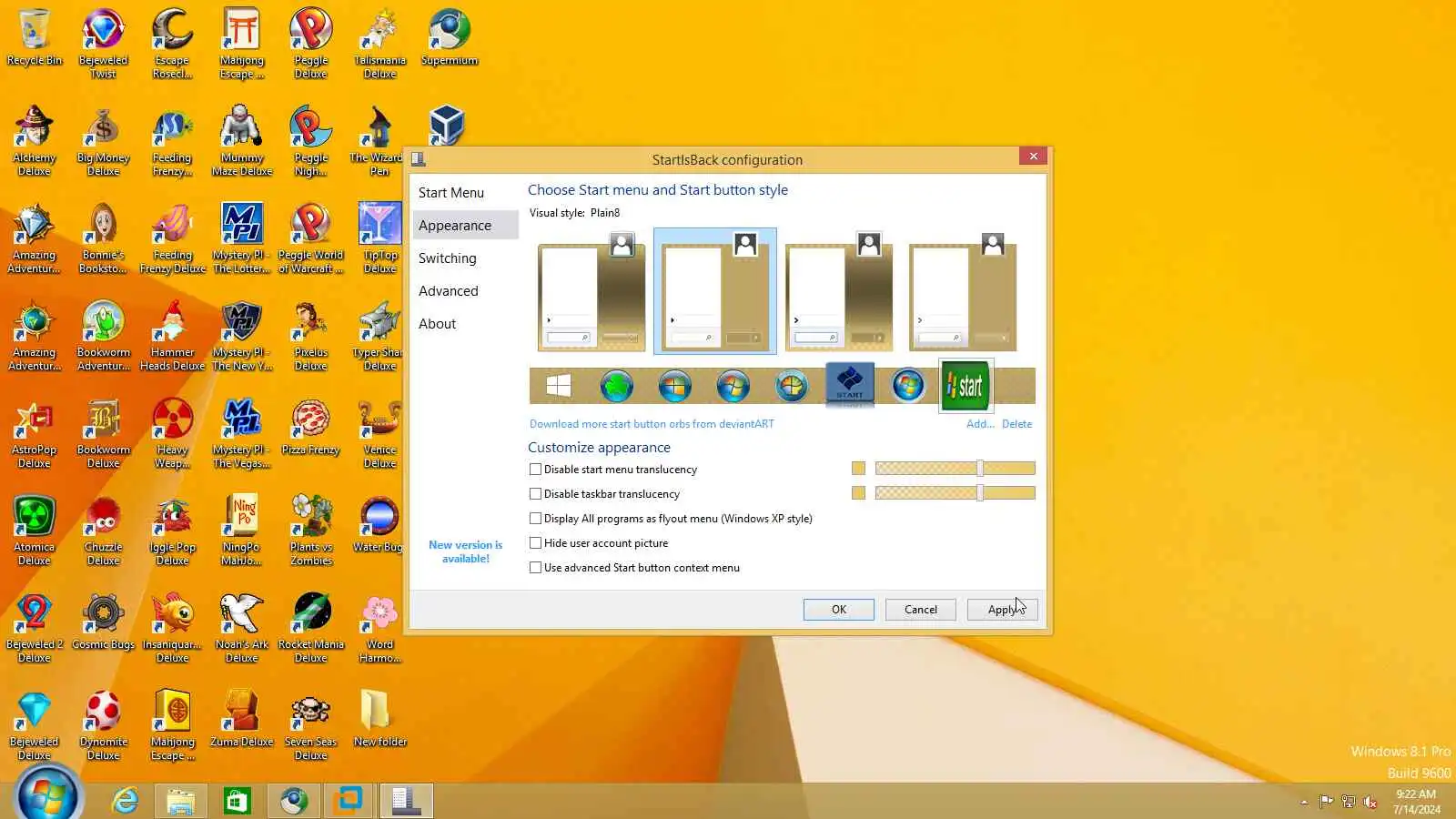The width and height of the screenshot is (1456, 819).
Task: Choose the green clover start orb
Action: tap(617, 386)
